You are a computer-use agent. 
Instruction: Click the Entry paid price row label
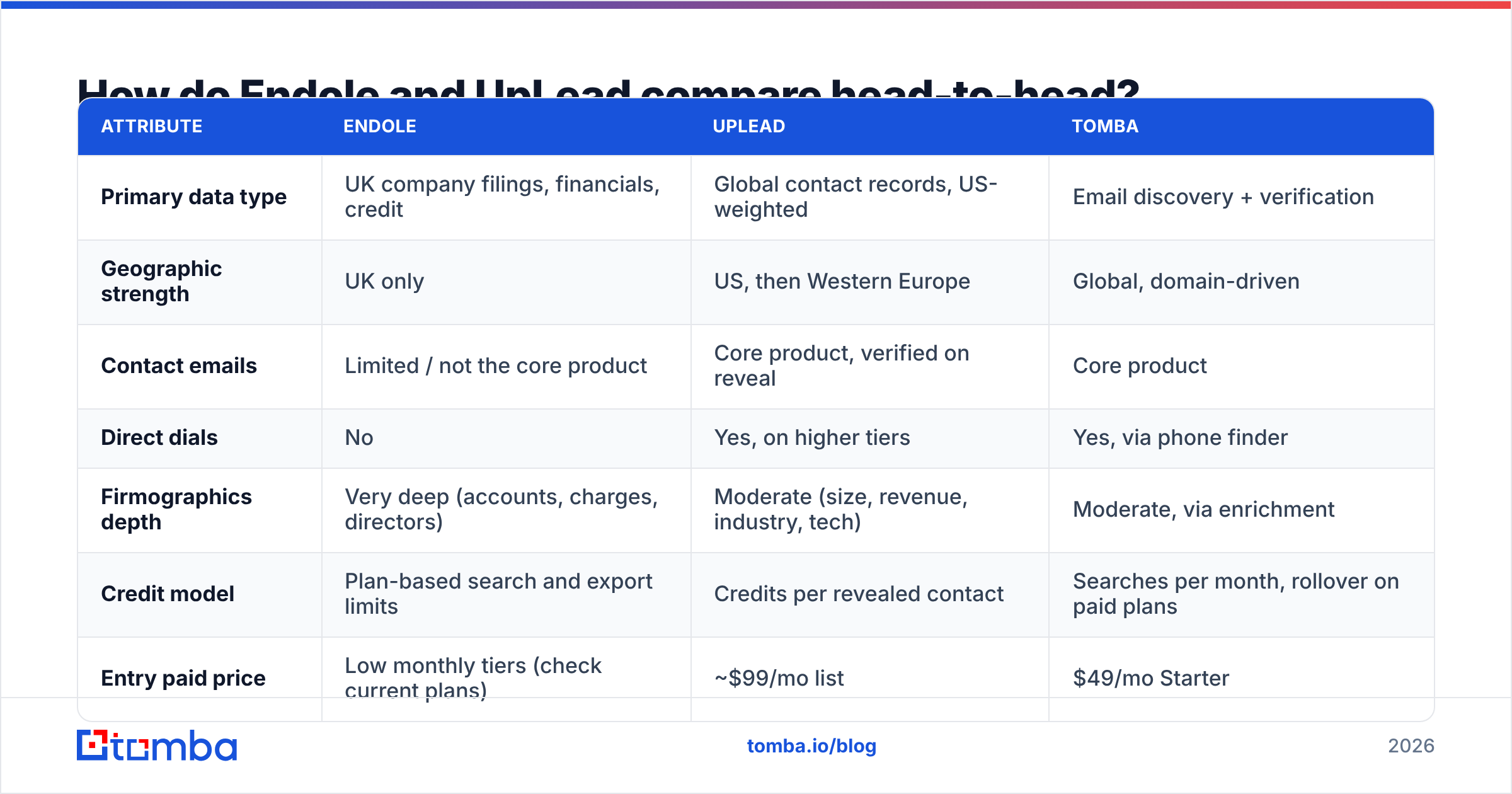pyautogui.click(x=183, y=678)
